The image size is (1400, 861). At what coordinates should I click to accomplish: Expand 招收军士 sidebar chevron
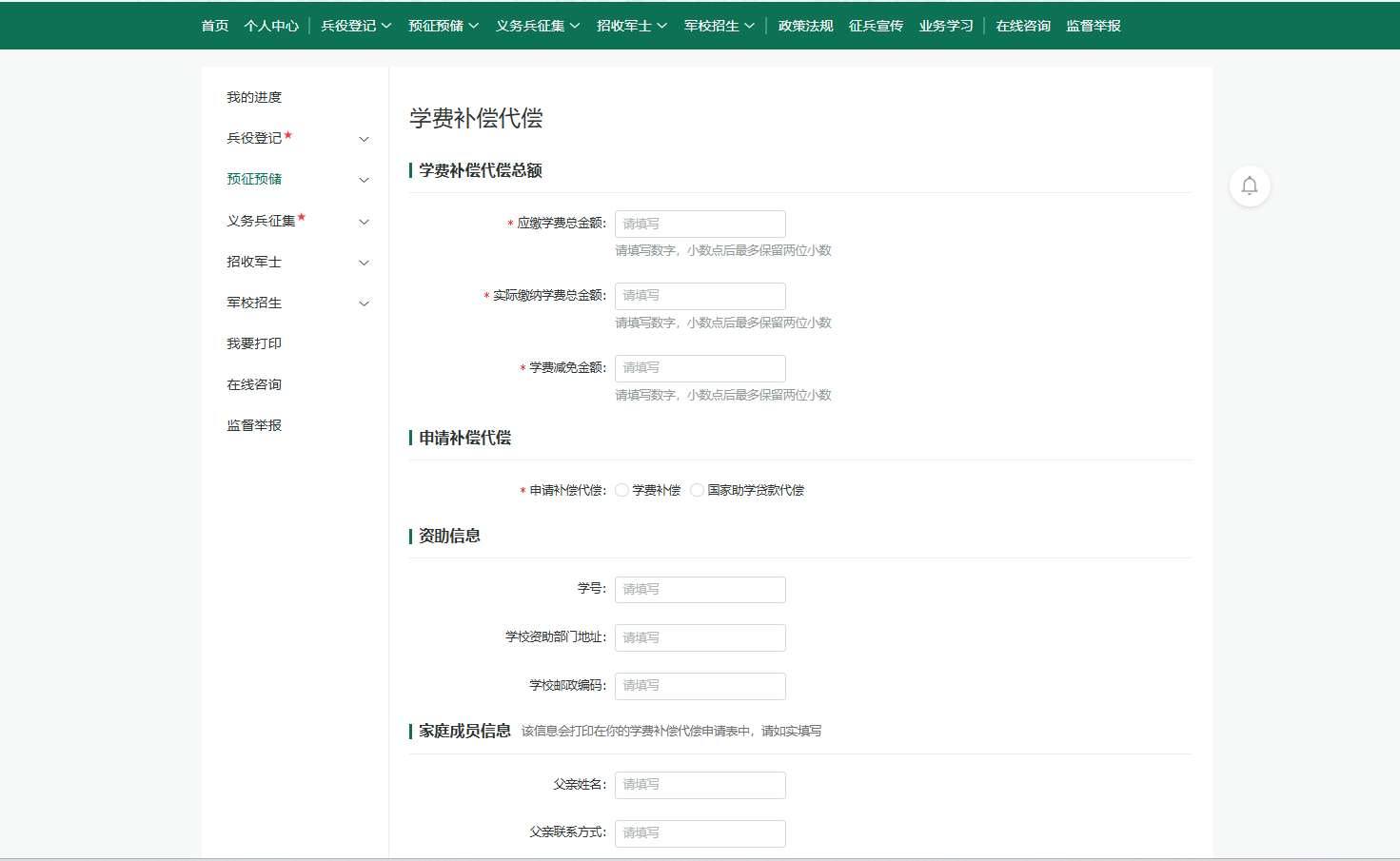tap(364, 263)
